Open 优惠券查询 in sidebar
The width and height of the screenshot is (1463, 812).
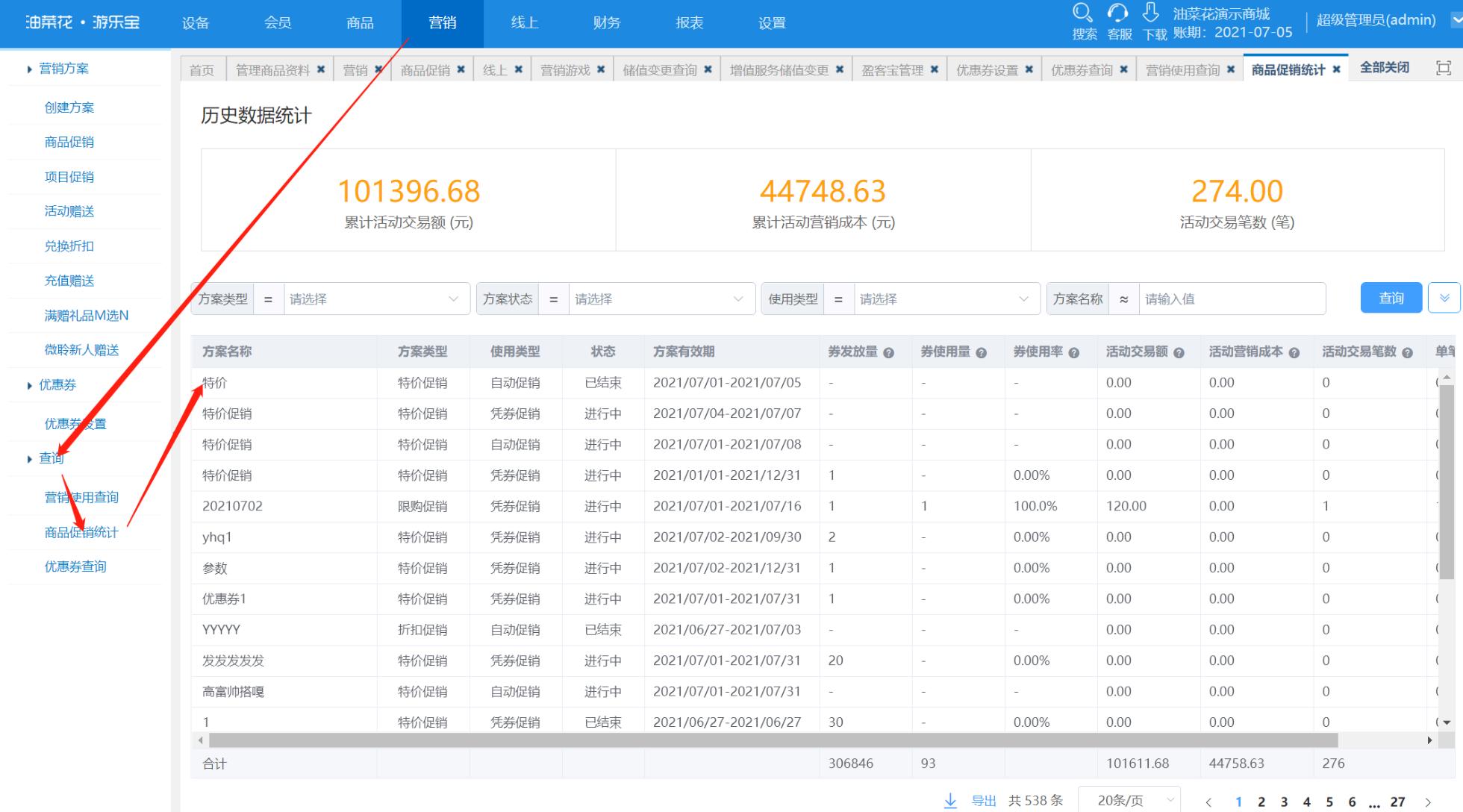75,566
